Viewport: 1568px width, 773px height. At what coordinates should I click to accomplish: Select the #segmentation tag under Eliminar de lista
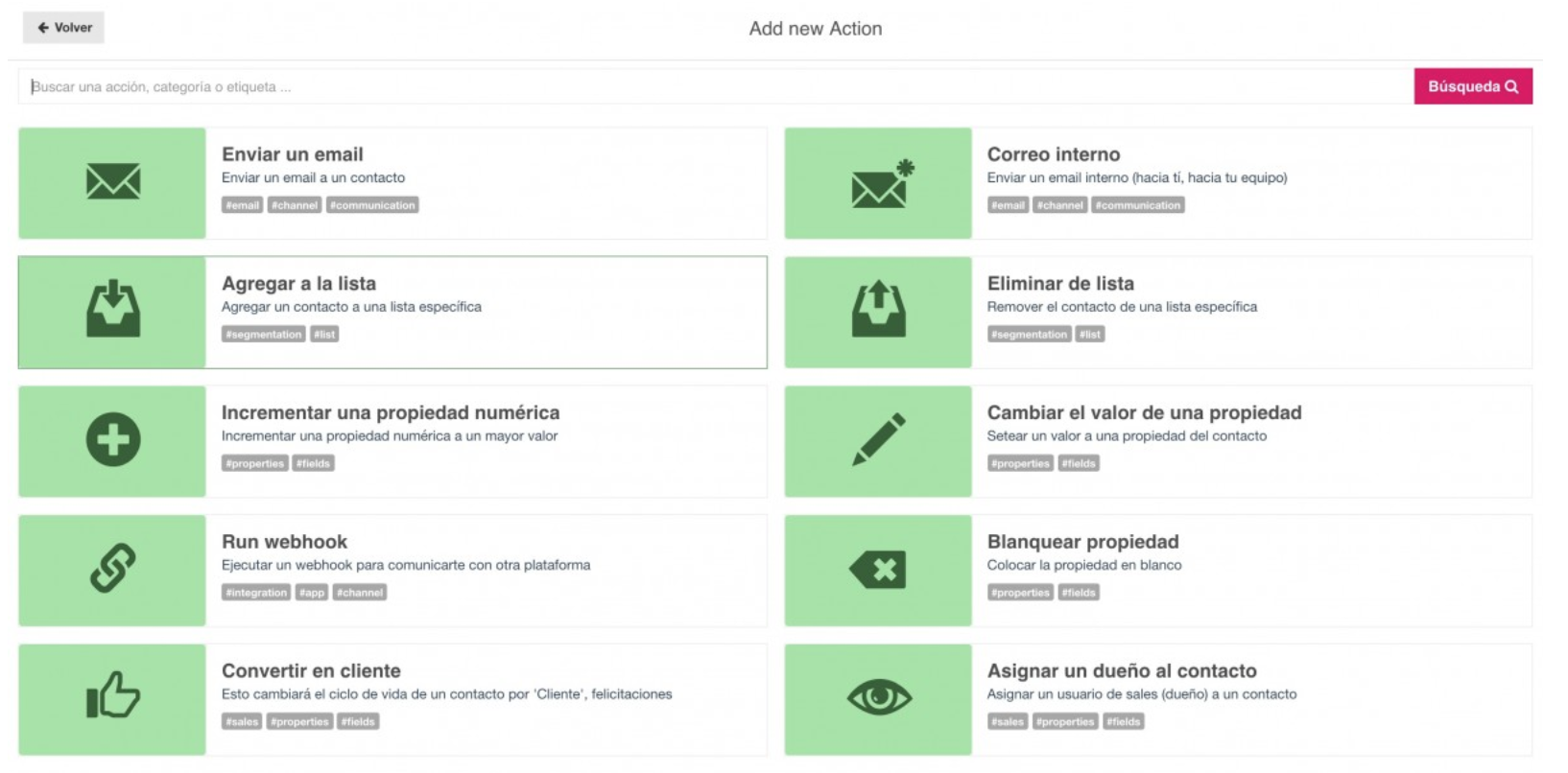(1029, 335)
